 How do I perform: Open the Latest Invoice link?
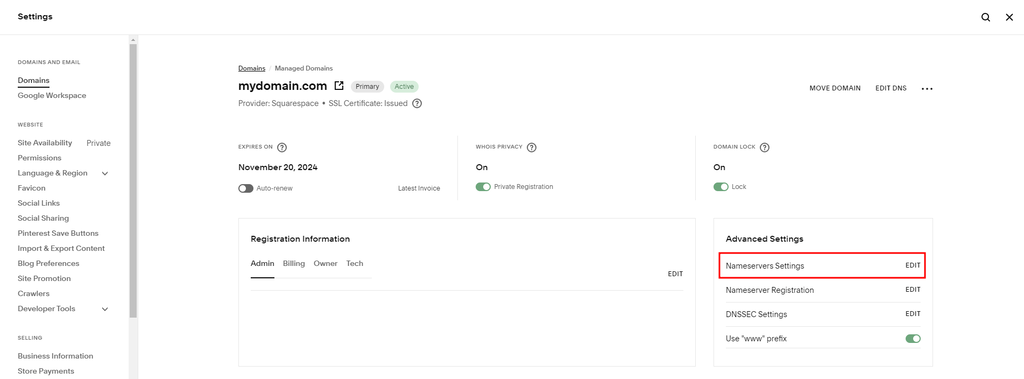419,188
